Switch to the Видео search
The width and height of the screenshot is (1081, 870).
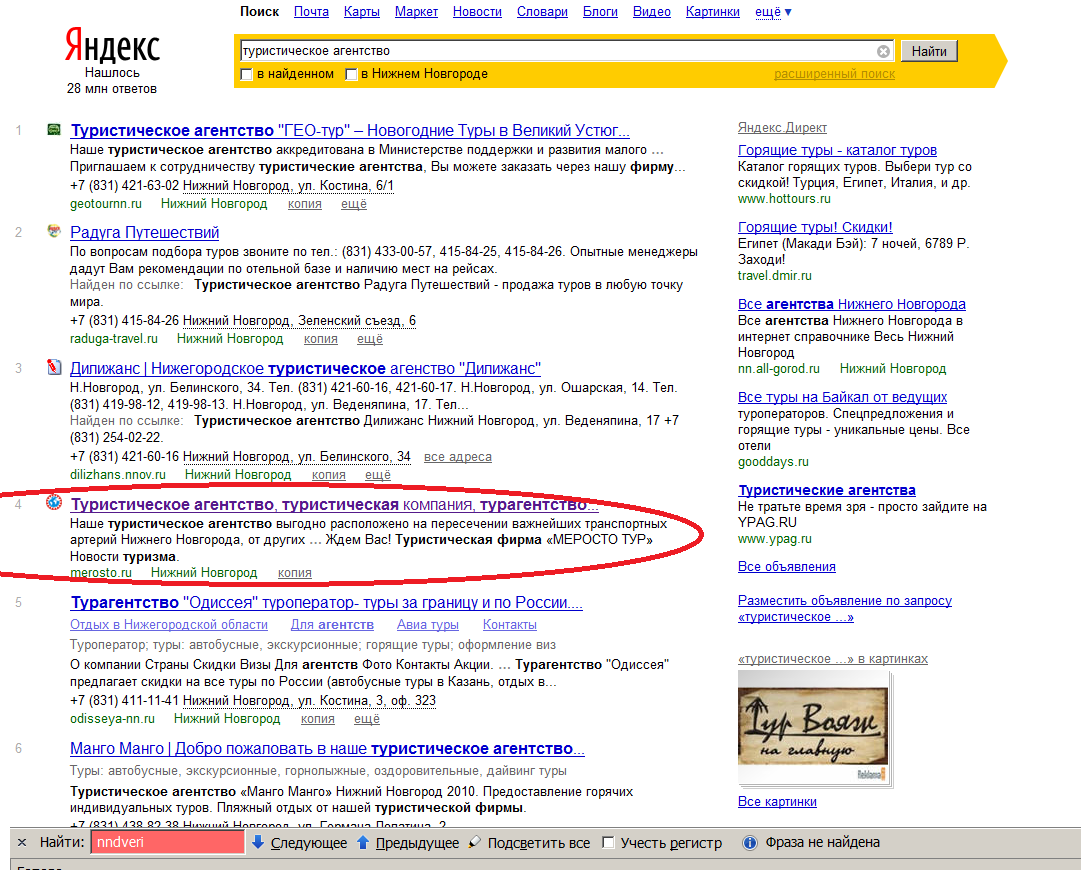(x=651, y=12)
